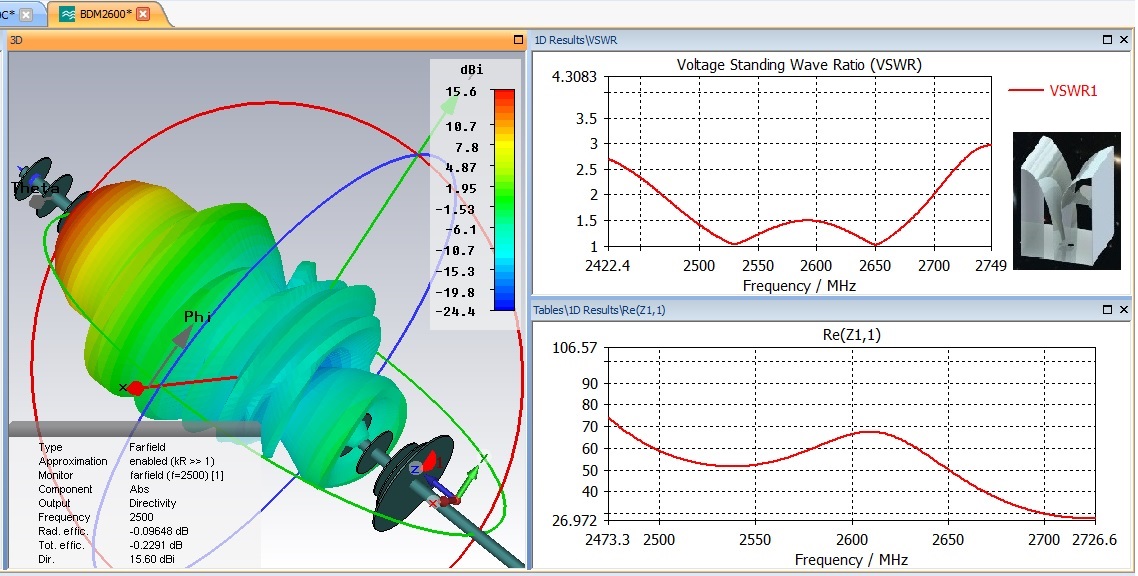
Task: Click the Output value Directivity
Action: (152, 503)
